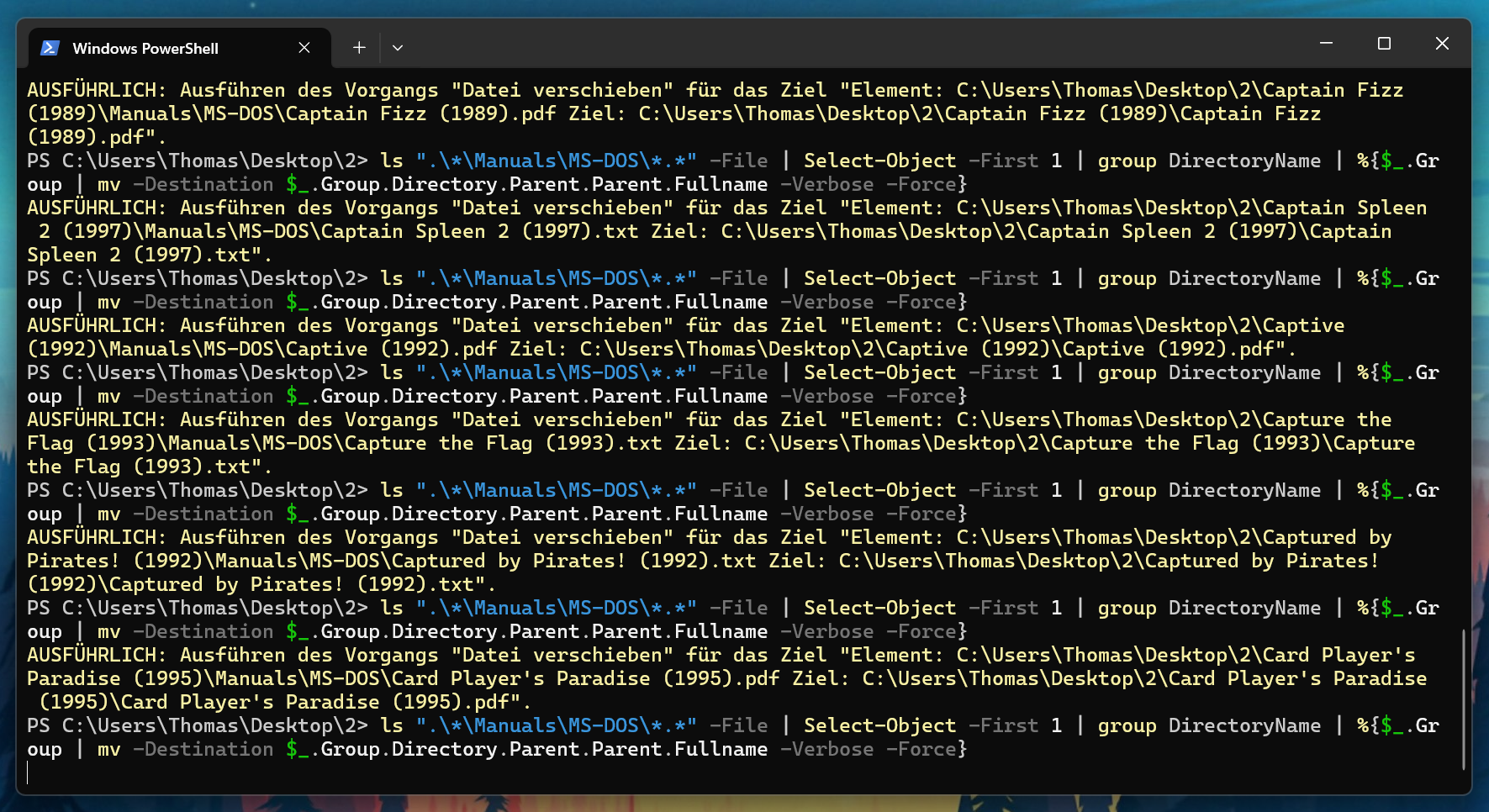This screenshot has width=1489, height=812.
Task: Minimize the PowerShell window
Action: [1326, 43]
